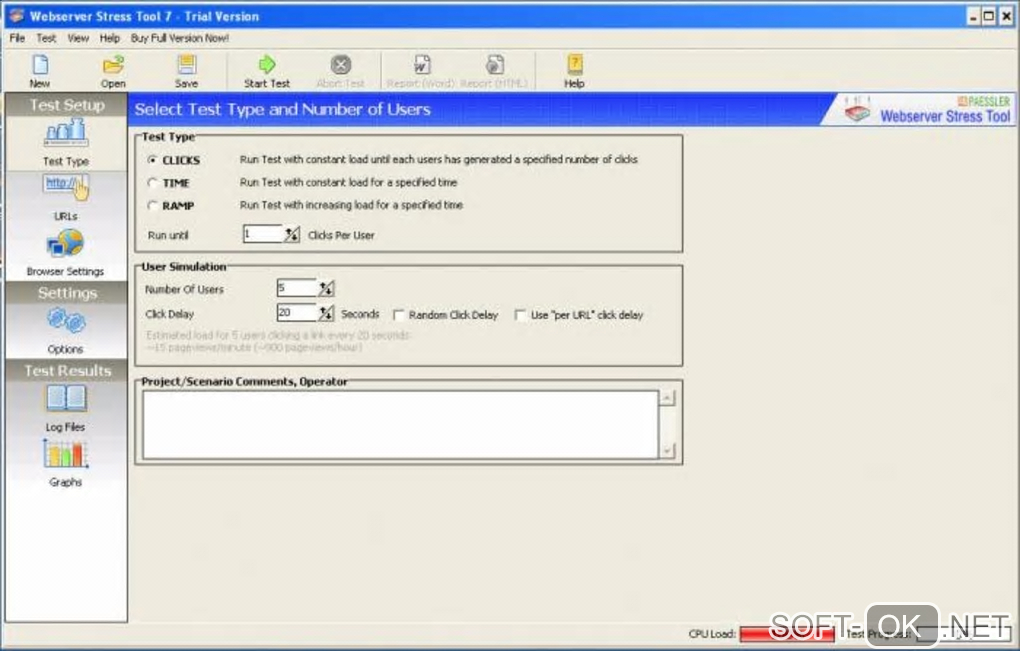This screenshot has height=651, width=1020.
Task: Start the test with green arrow icon
Action: pos(267,64)
